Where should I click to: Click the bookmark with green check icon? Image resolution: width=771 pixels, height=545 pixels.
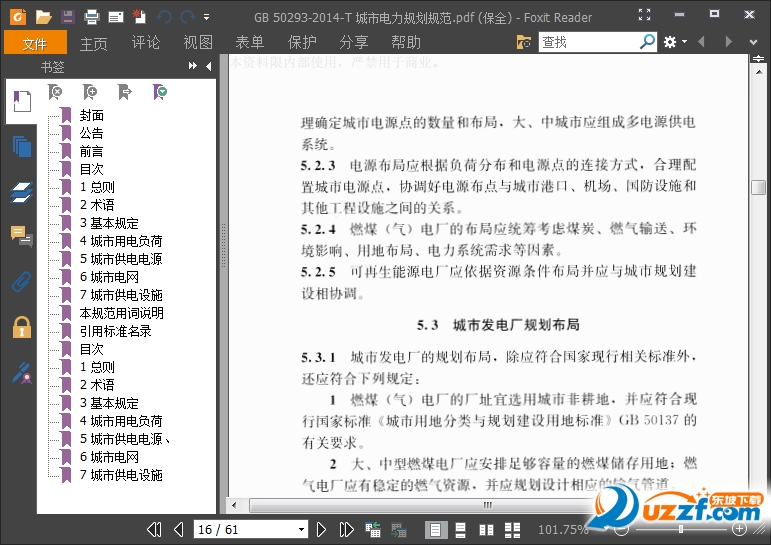pyautogui.click(x=160, y=92)
